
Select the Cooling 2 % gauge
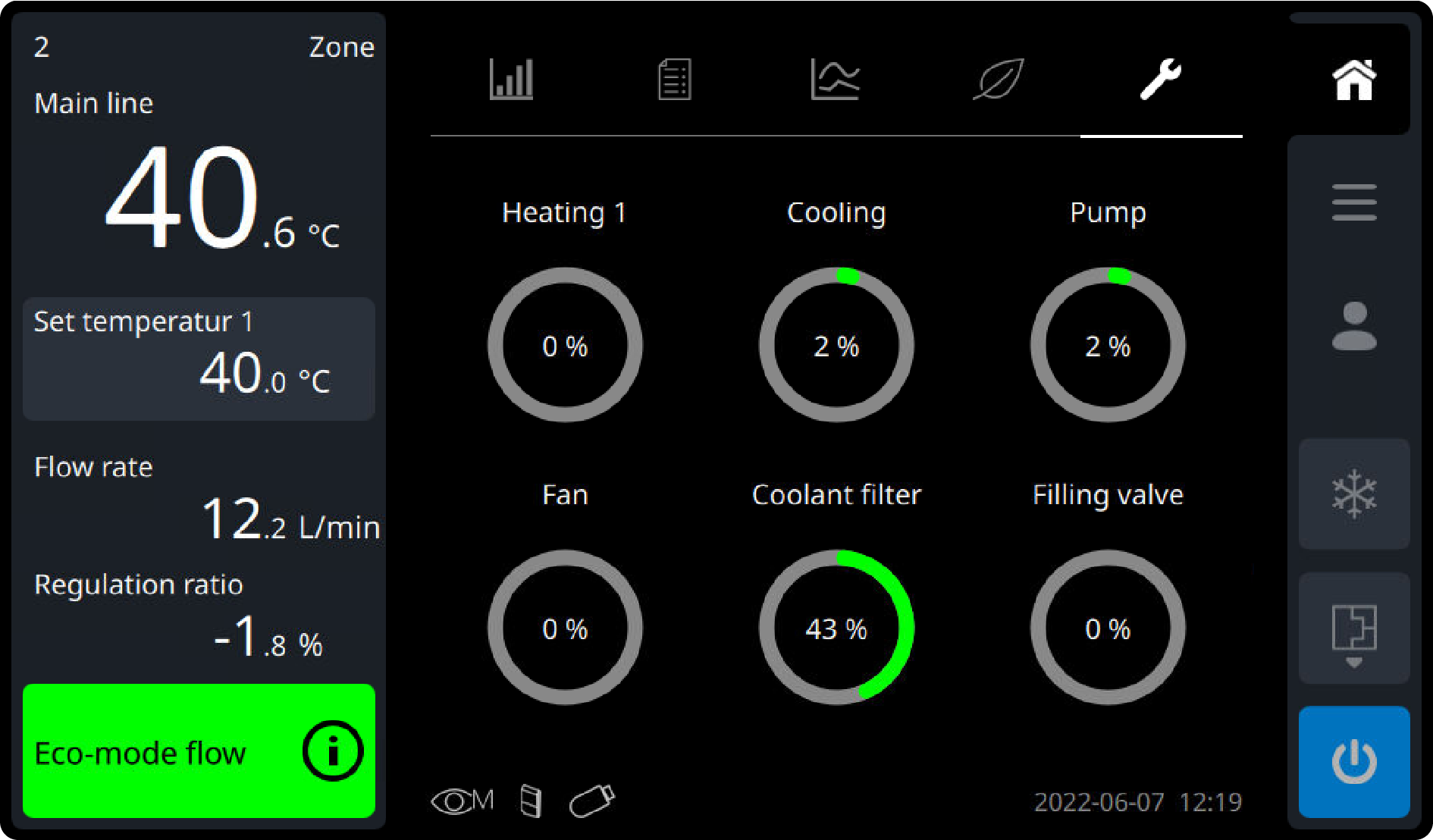pos(836,345)
